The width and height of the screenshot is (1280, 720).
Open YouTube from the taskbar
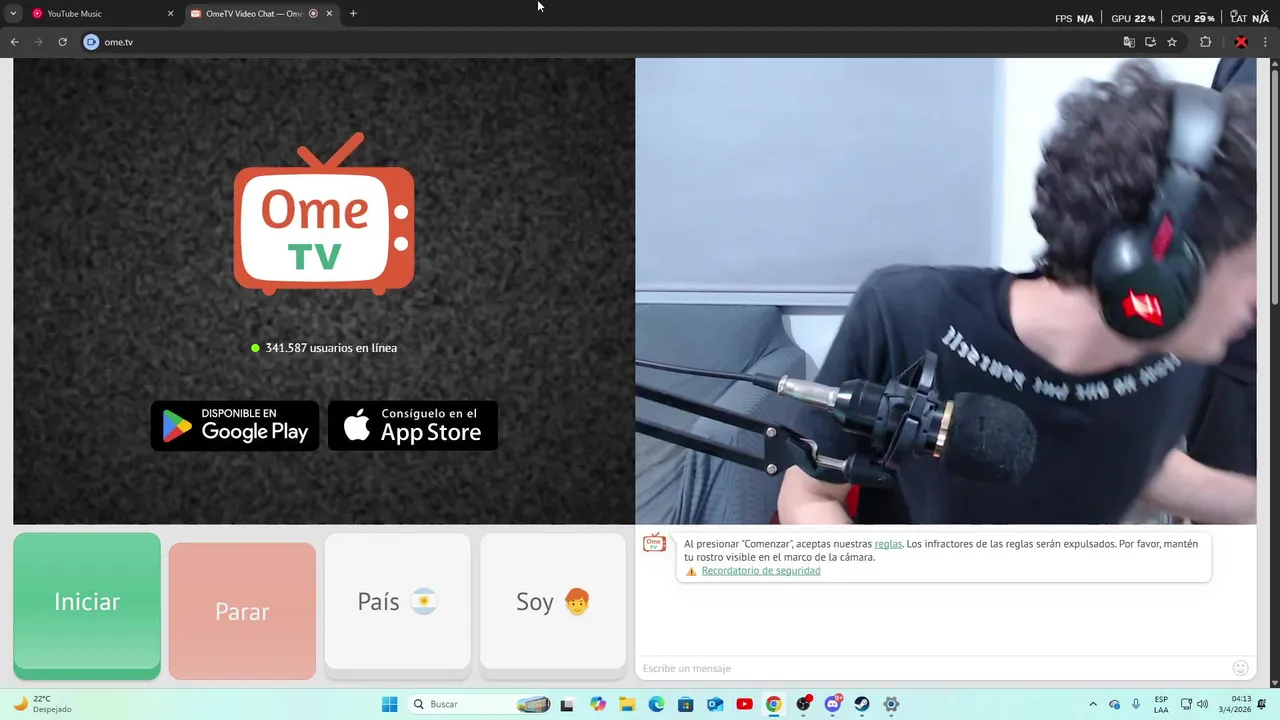click(744, 704)
